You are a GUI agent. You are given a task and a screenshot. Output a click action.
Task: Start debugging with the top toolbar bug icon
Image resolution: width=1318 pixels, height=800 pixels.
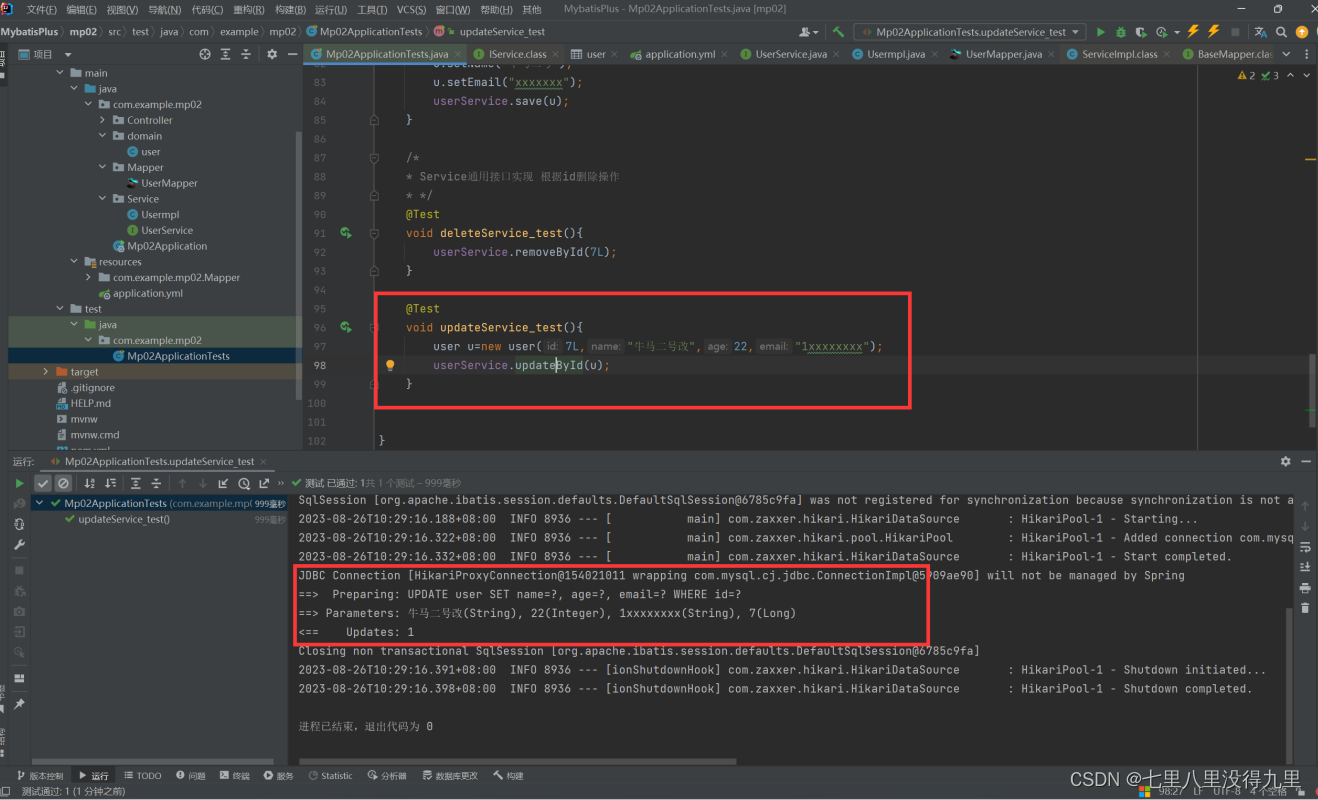pos(1121,32)
